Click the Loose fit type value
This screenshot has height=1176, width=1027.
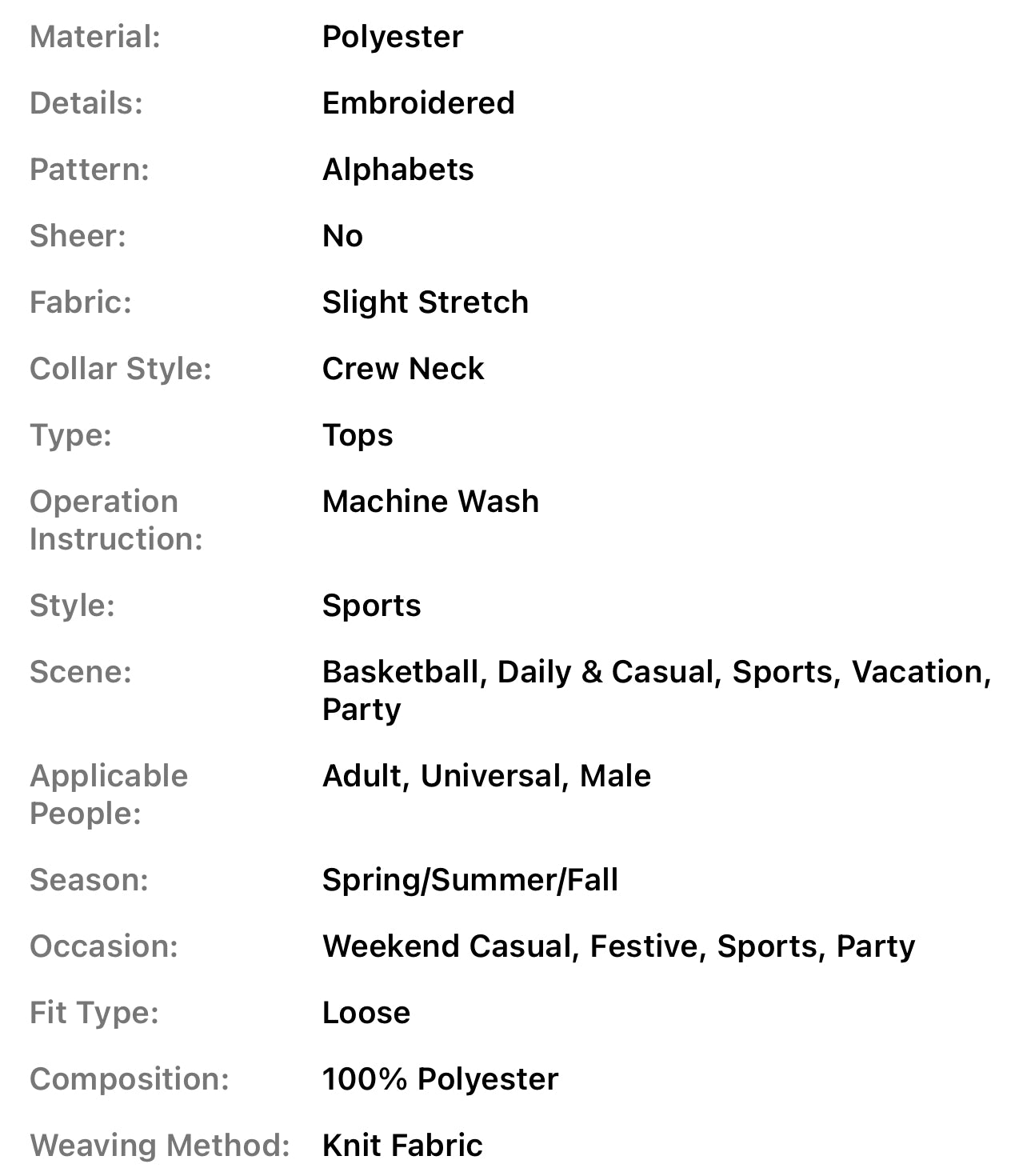coord(366,1013)
